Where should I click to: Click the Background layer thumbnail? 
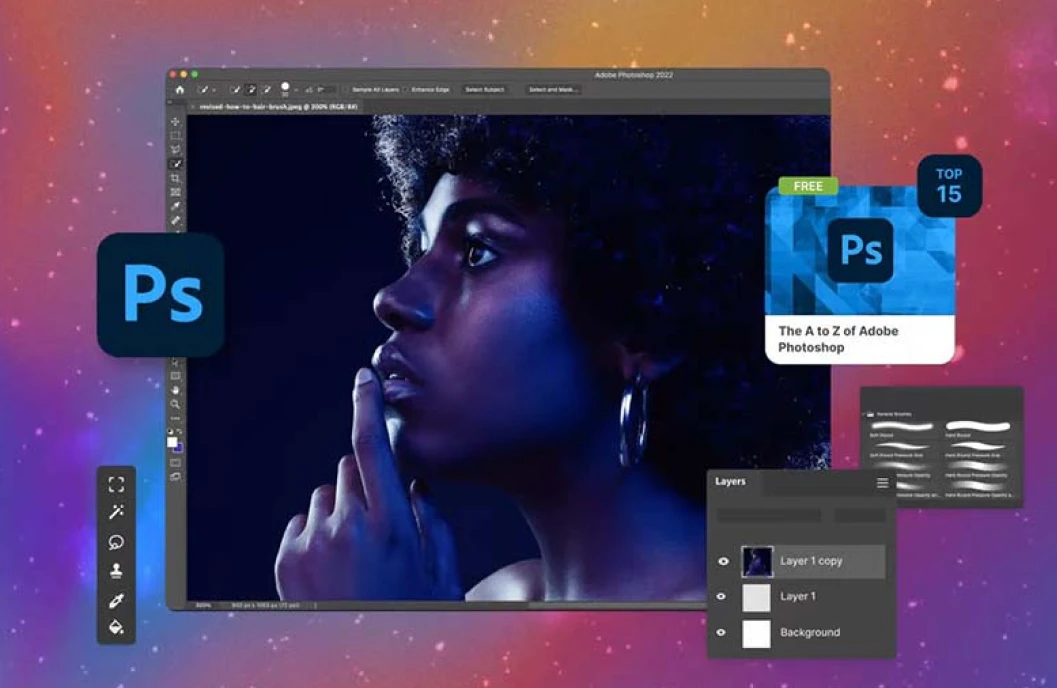[756, 633]
